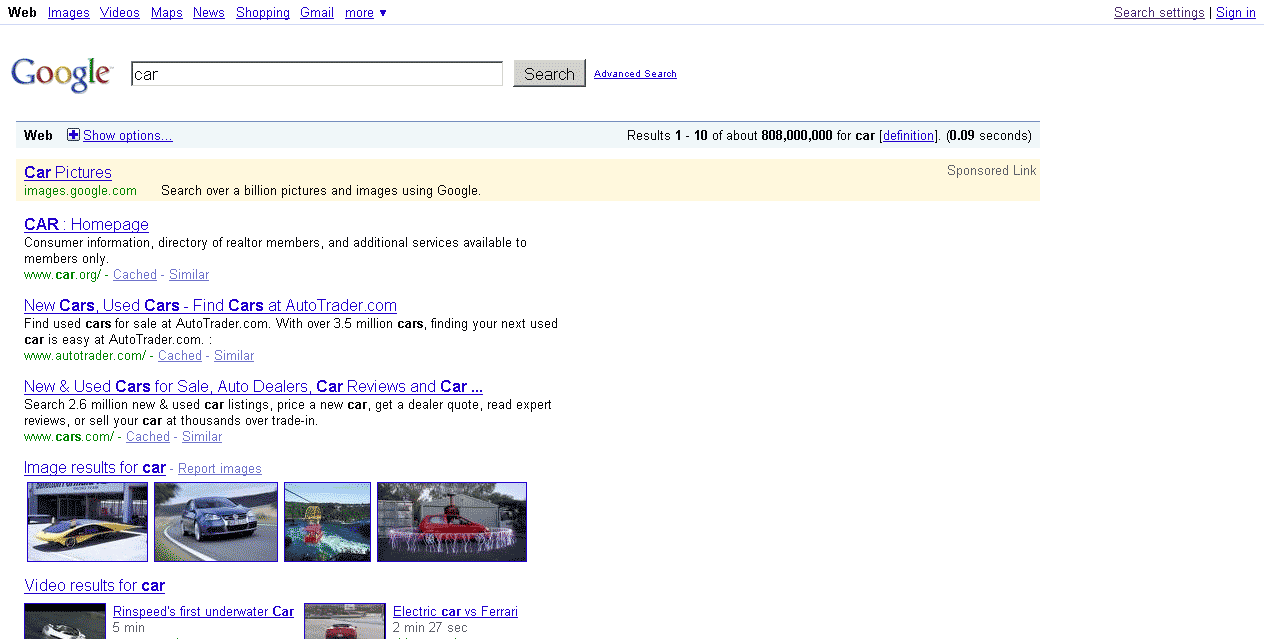Go to News in top bar
Image resolution: width=1264 pixels, height=639 pixels.
tap(209, 13)
